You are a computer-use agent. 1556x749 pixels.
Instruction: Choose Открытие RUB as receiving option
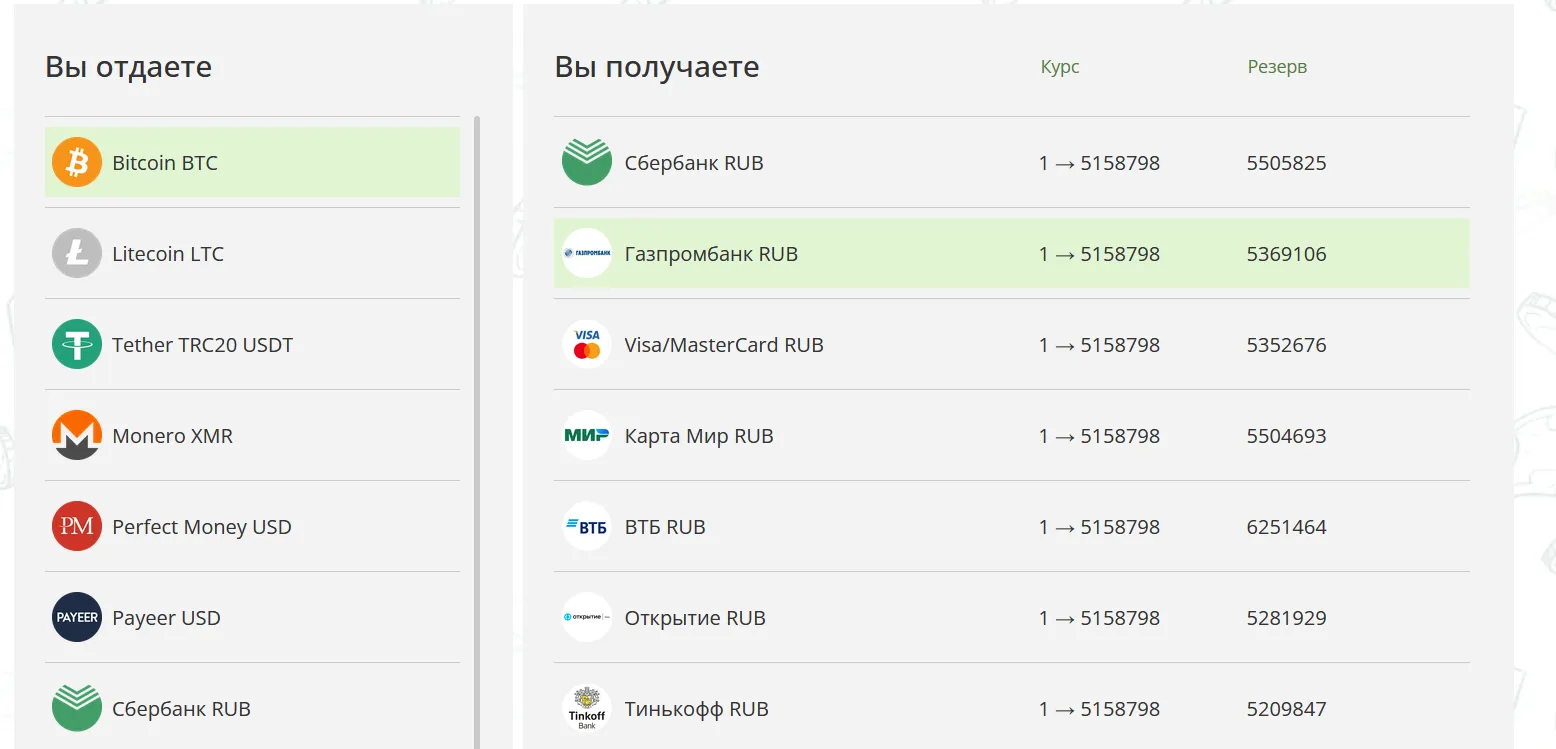(1012, 617)
